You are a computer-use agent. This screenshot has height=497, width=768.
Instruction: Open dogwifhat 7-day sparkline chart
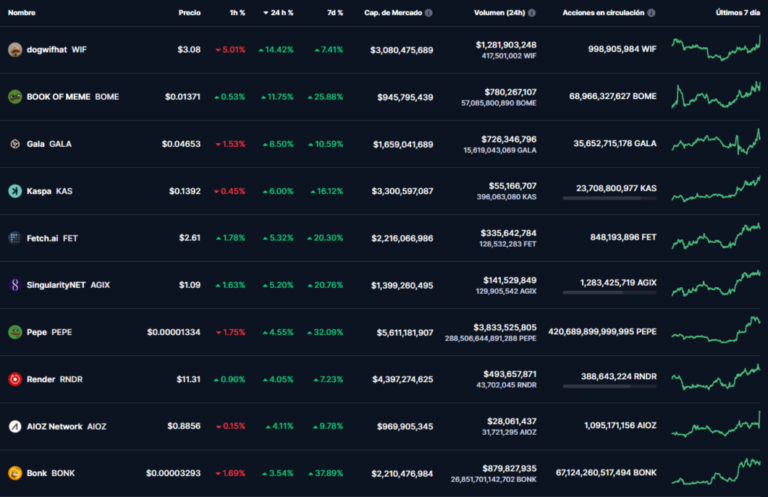[x=716, y=48]
